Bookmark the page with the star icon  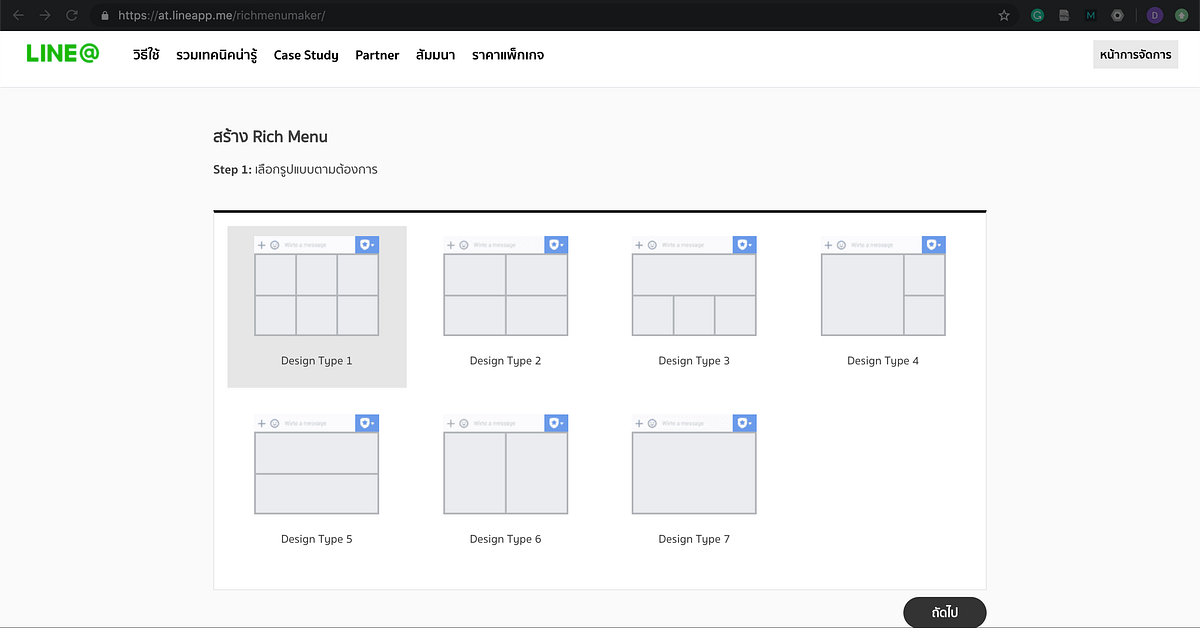1004,15
